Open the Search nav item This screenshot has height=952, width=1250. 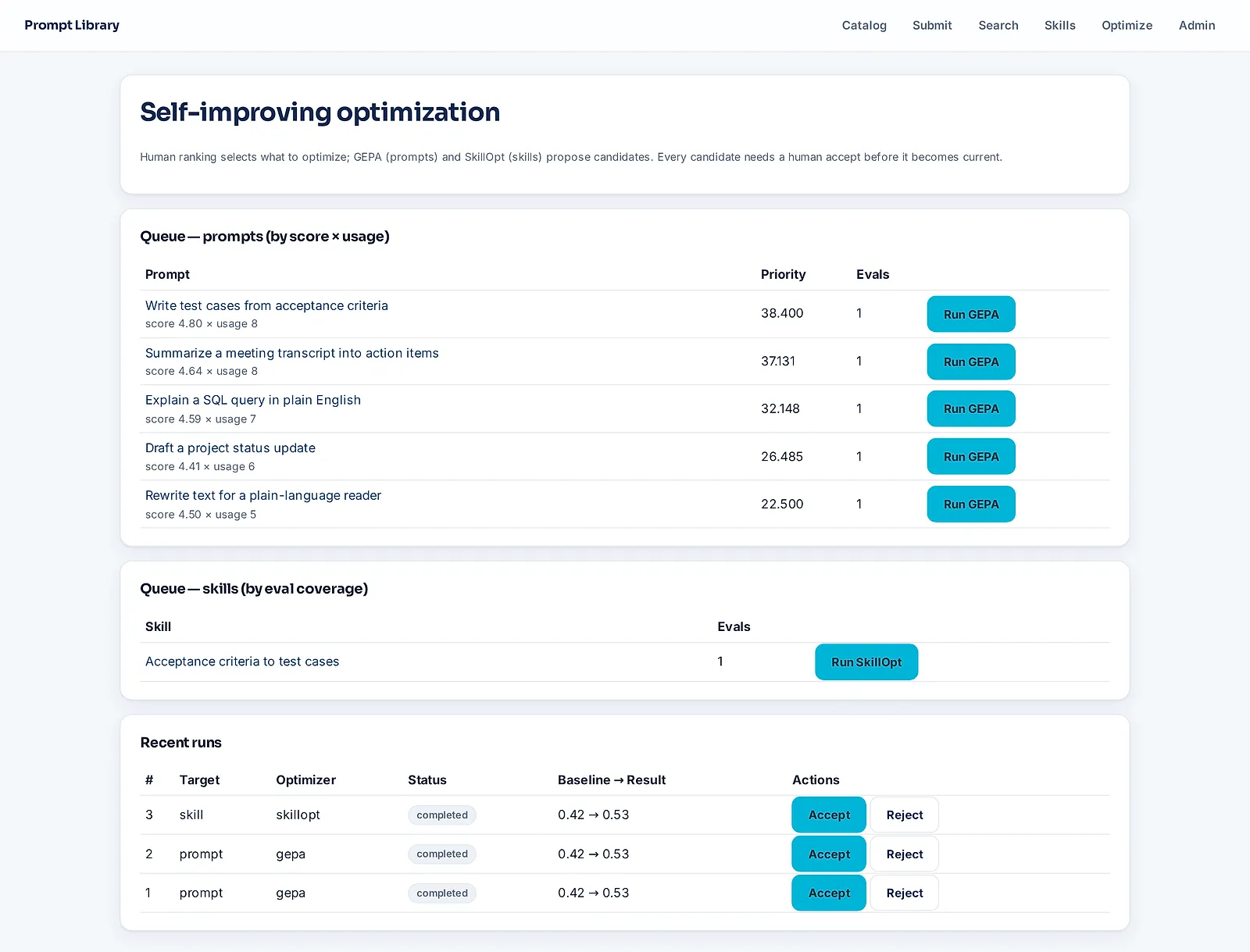(998, 25)
